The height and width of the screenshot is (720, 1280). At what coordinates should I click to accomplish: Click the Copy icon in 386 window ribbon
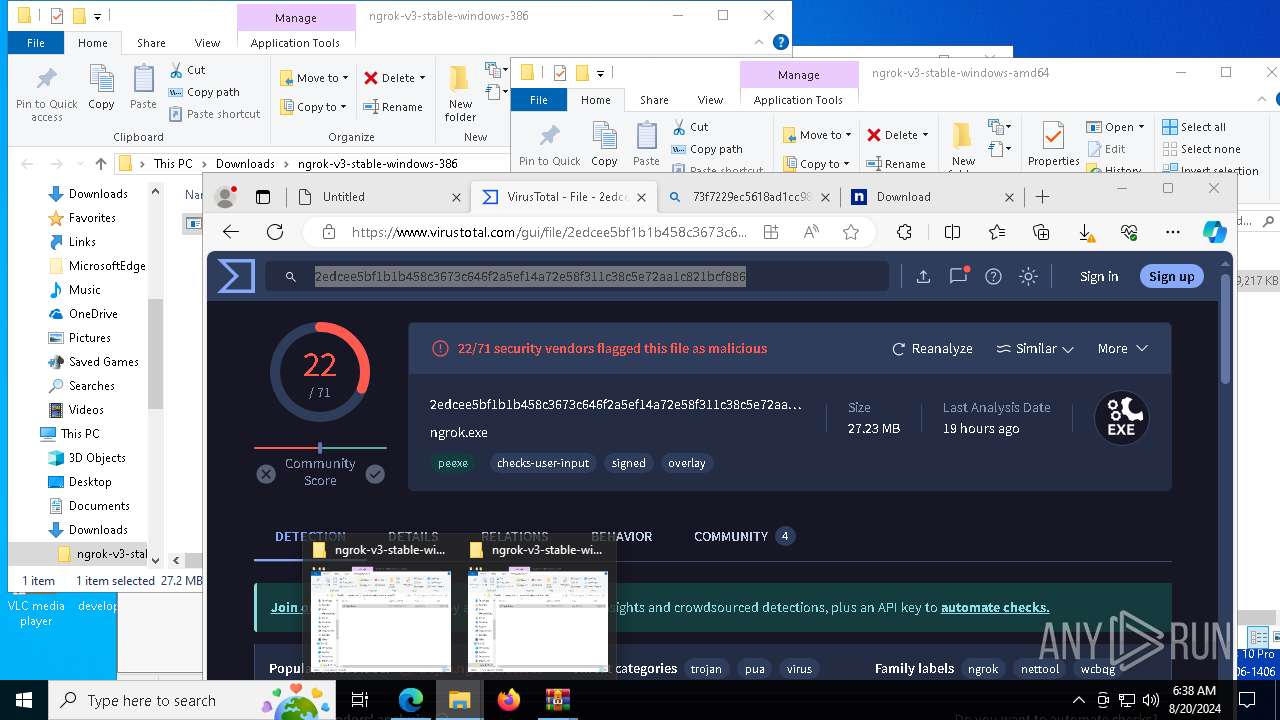tap(101, 88)
